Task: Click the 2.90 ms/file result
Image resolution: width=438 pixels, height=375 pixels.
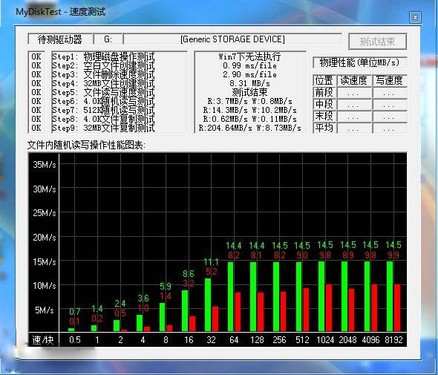Action: pyautogui.click(x=250, y=74)
